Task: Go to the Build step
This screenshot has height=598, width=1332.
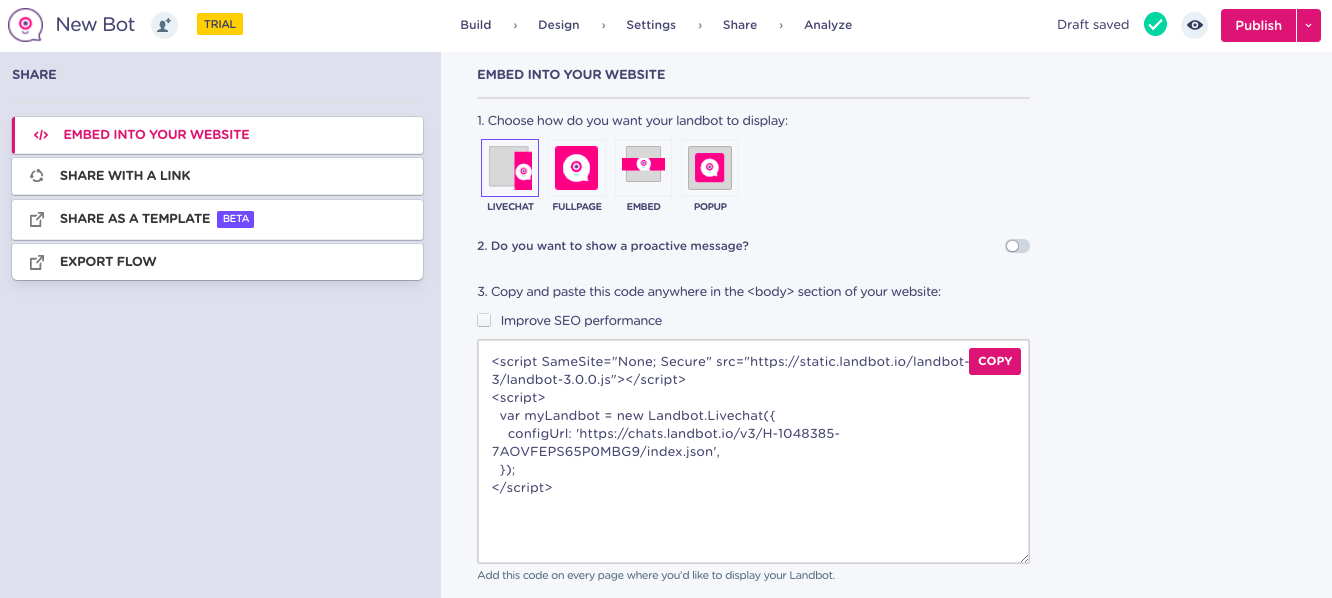Action: point(476,25)
